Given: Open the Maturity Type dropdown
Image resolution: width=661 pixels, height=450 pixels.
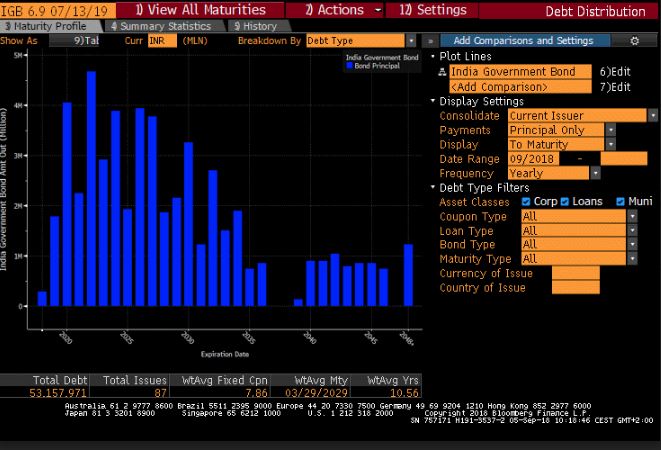Looking at the screenshot, I should tap(632, 259).
